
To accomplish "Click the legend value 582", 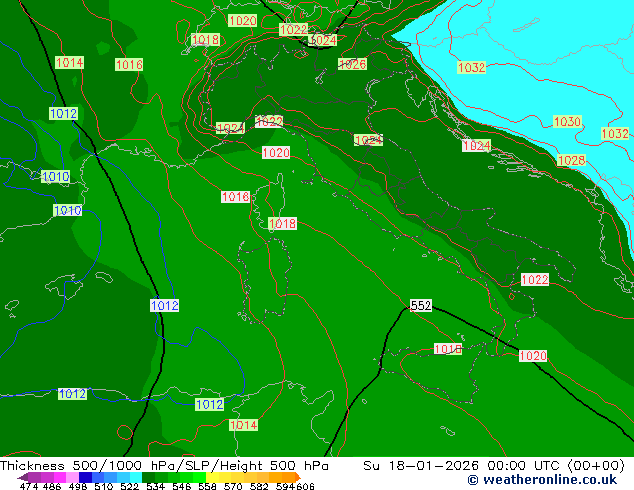I will click(x=259, y=486).
